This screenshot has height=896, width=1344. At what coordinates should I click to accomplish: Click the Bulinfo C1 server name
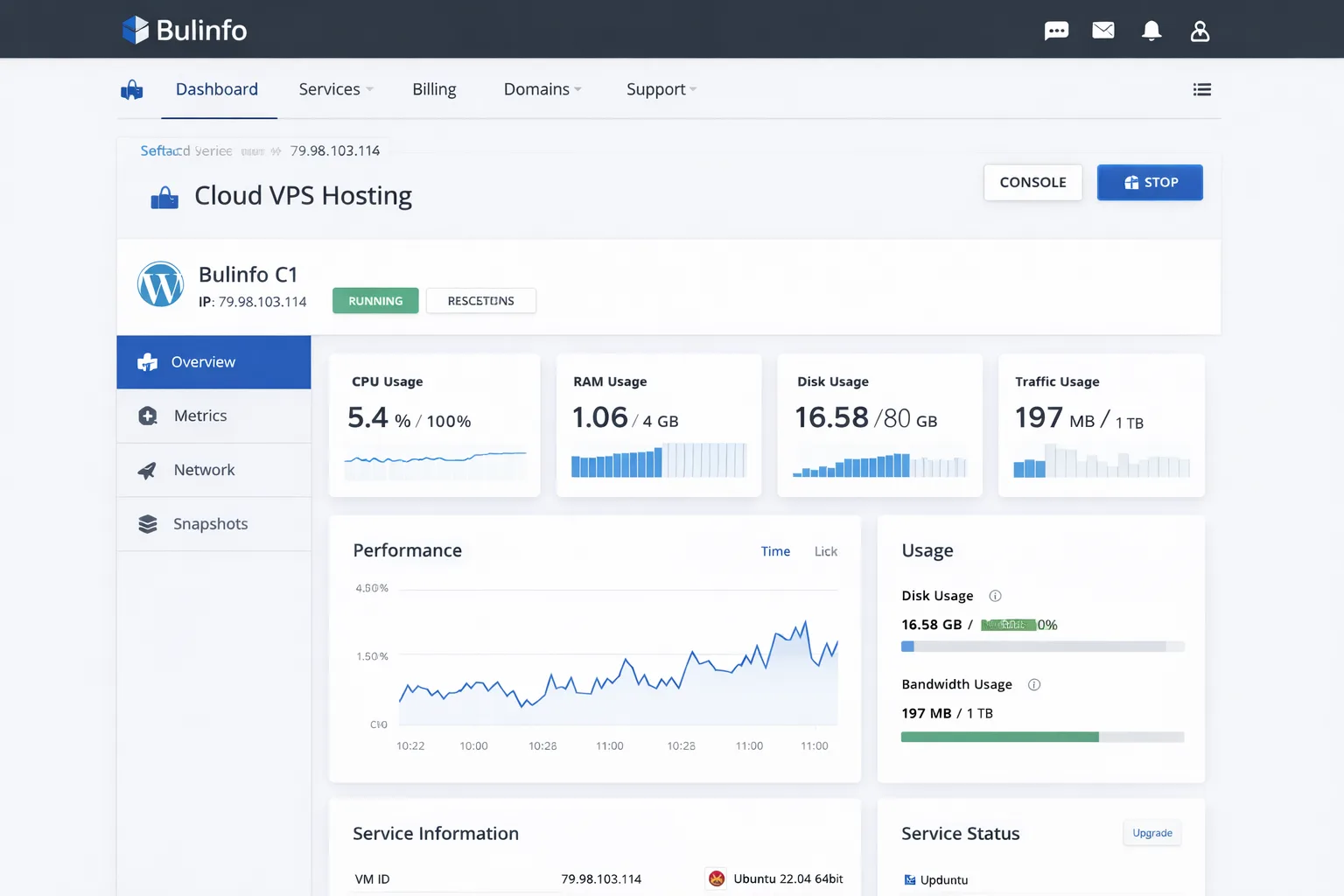[x=248, y=275]
